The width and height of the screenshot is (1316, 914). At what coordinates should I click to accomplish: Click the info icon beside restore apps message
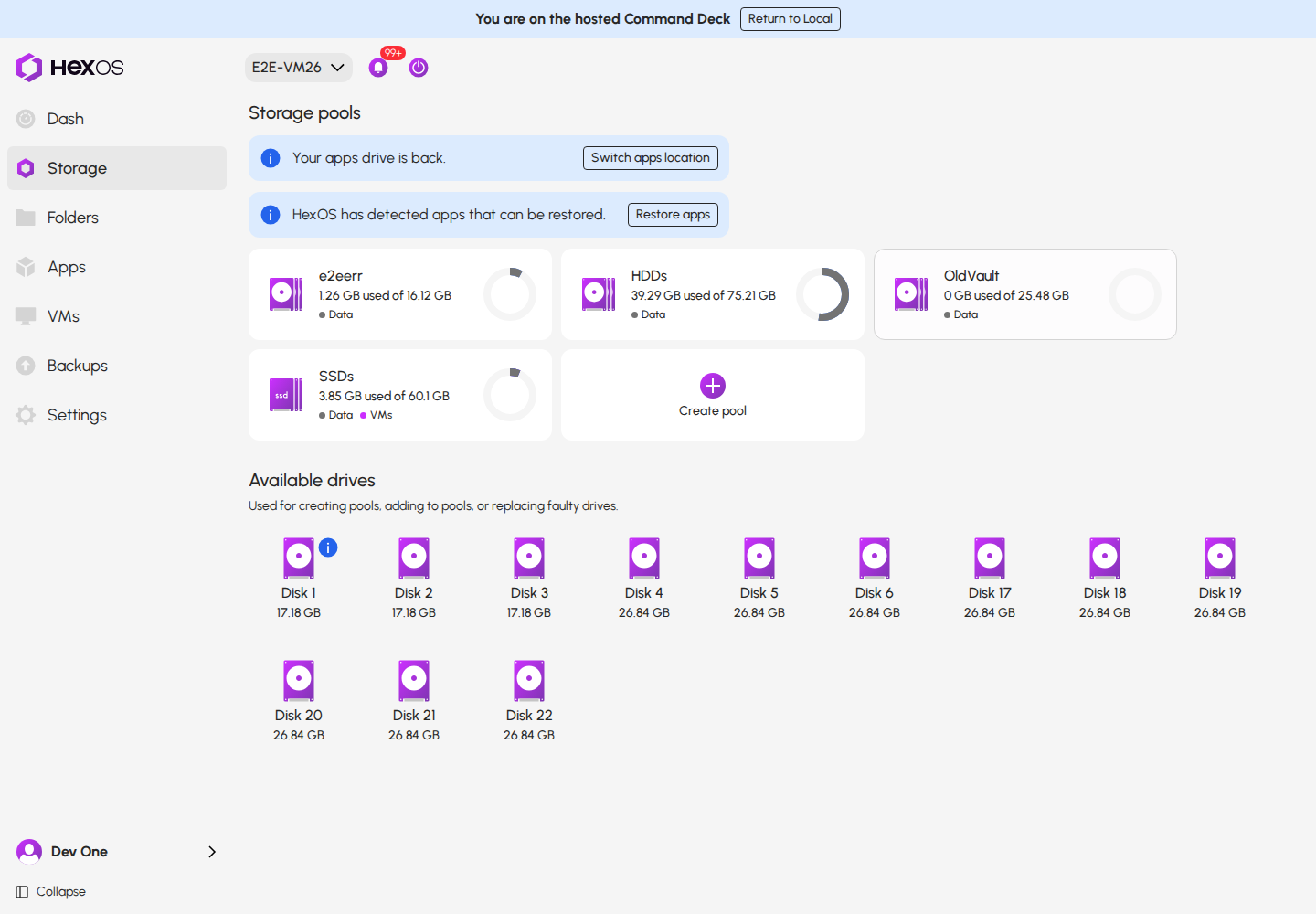pos(271,215)
